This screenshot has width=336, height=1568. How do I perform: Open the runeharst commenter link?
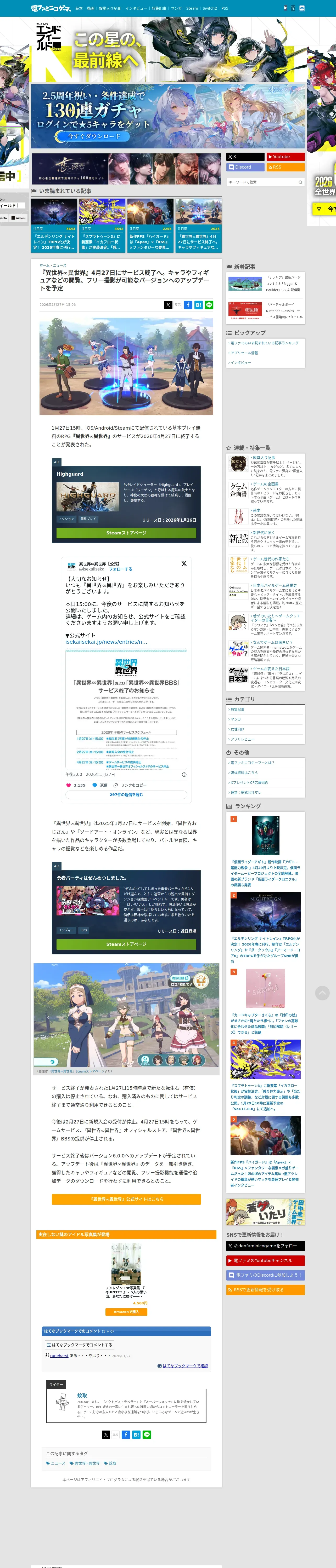[x=59, y=1356]
